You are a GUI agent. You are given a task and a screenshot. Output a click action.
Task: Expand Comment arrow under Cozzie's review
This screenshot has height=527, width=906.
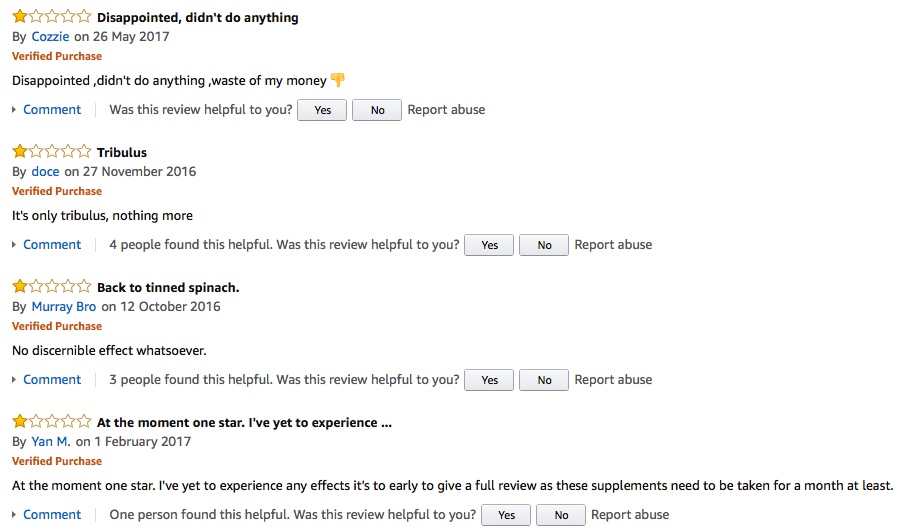pyautogui.click(x=14, y=110)
